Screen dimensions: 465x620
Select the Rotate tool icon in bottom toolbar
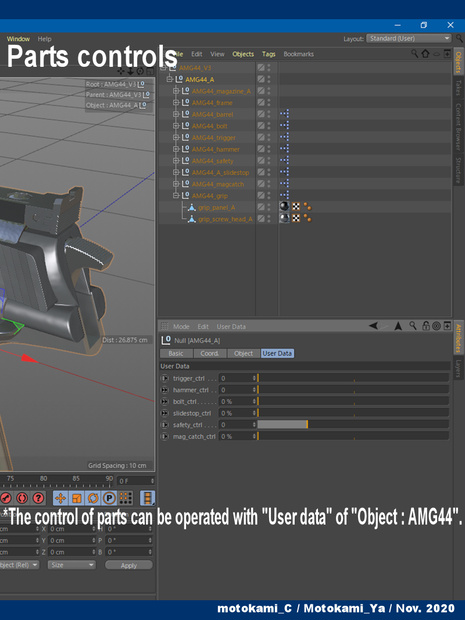(x=93, y=498)
